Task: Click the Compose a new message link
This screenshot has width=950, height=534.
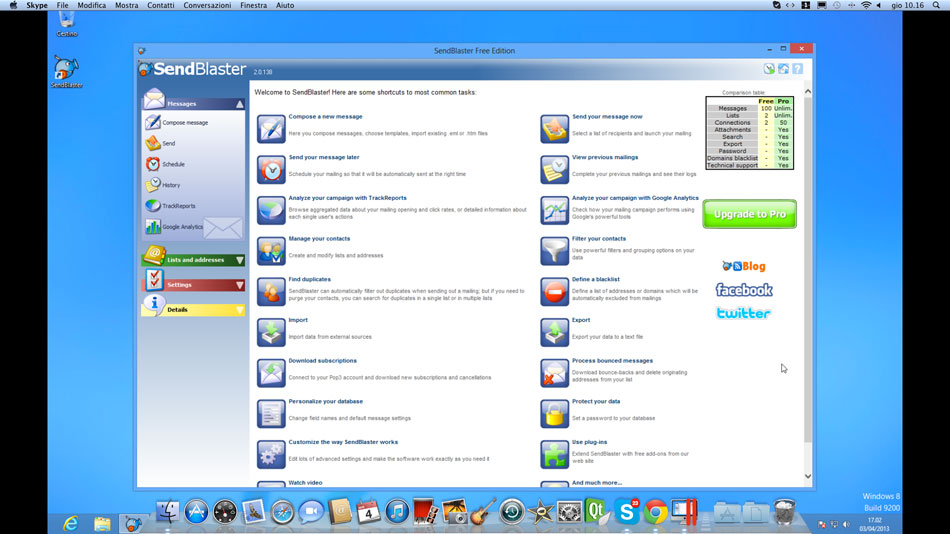Action: pos(325,116)
